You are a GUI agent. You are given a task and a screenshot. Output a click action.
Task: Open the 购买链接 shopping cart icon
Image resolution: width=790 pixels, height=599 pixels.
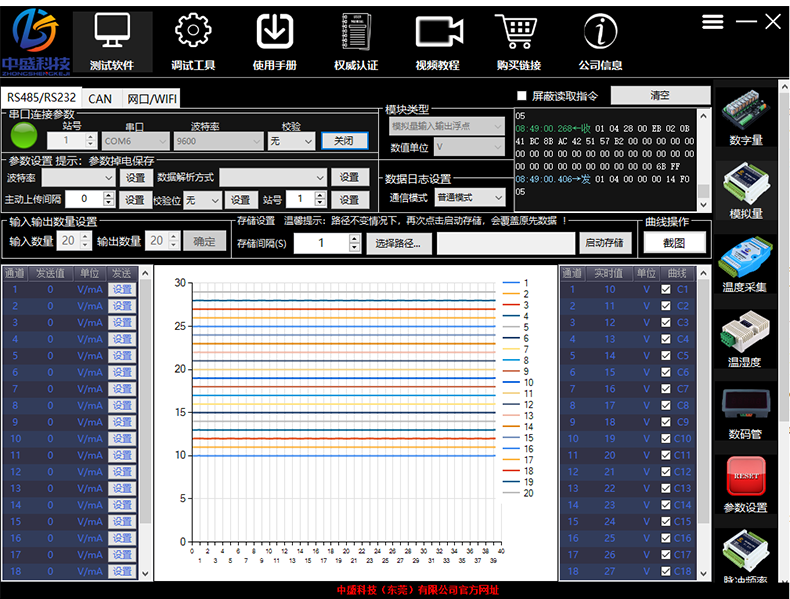click(517, 32)
